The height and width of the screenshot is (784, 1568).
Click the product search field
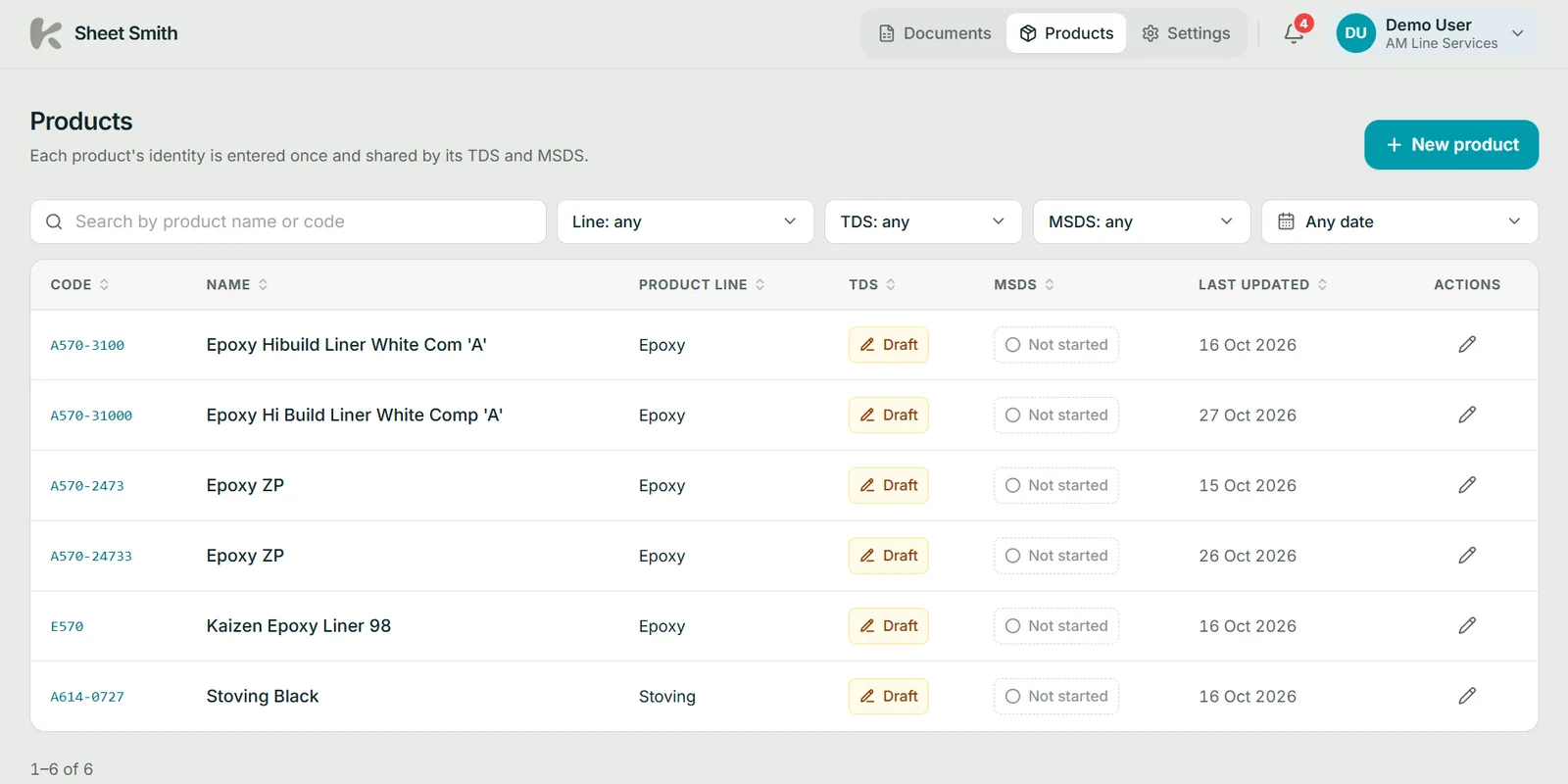288,222
